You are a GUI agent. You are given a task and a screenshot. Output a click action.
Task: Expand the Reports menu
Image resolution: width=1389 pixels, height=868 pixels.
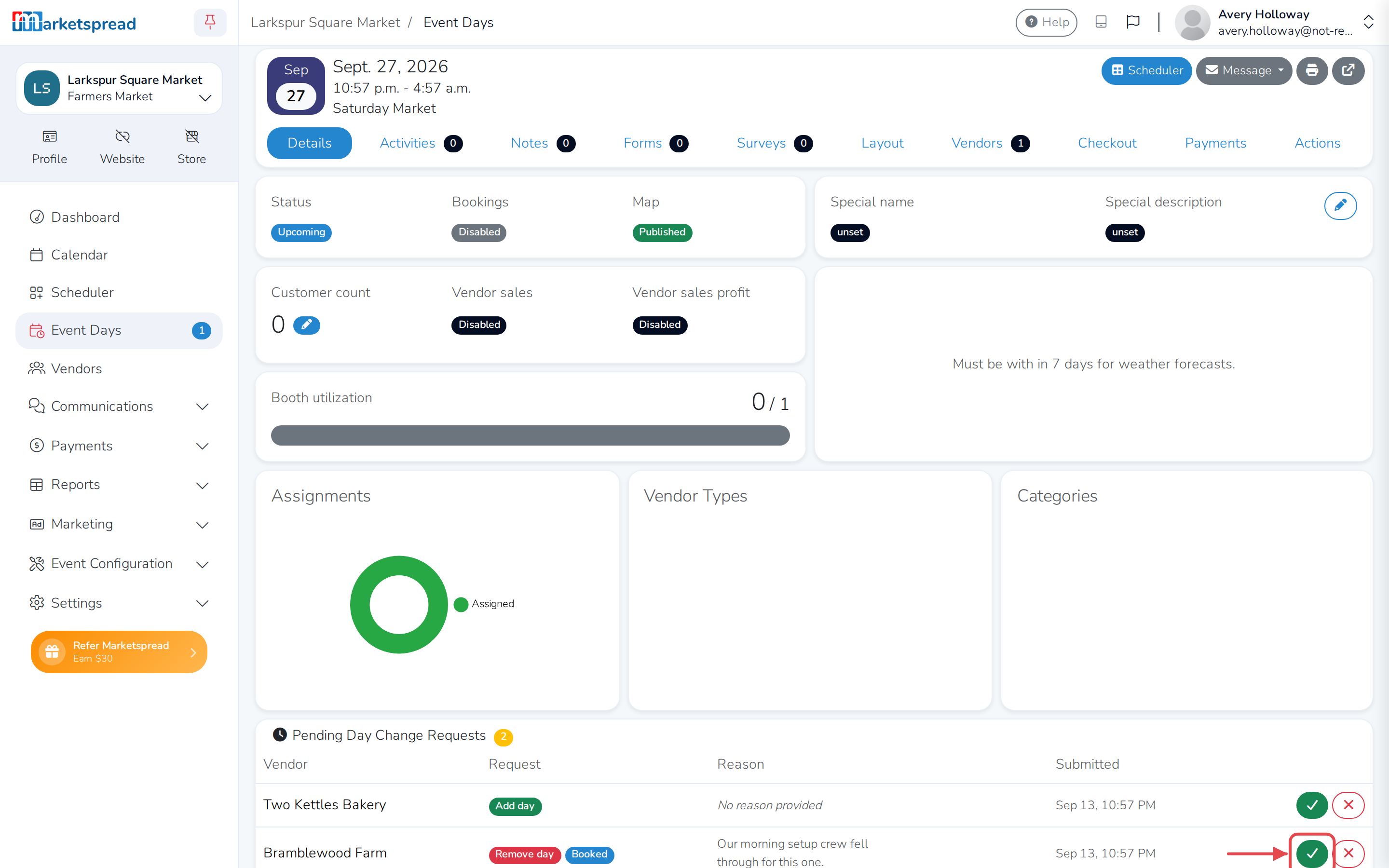119,485
